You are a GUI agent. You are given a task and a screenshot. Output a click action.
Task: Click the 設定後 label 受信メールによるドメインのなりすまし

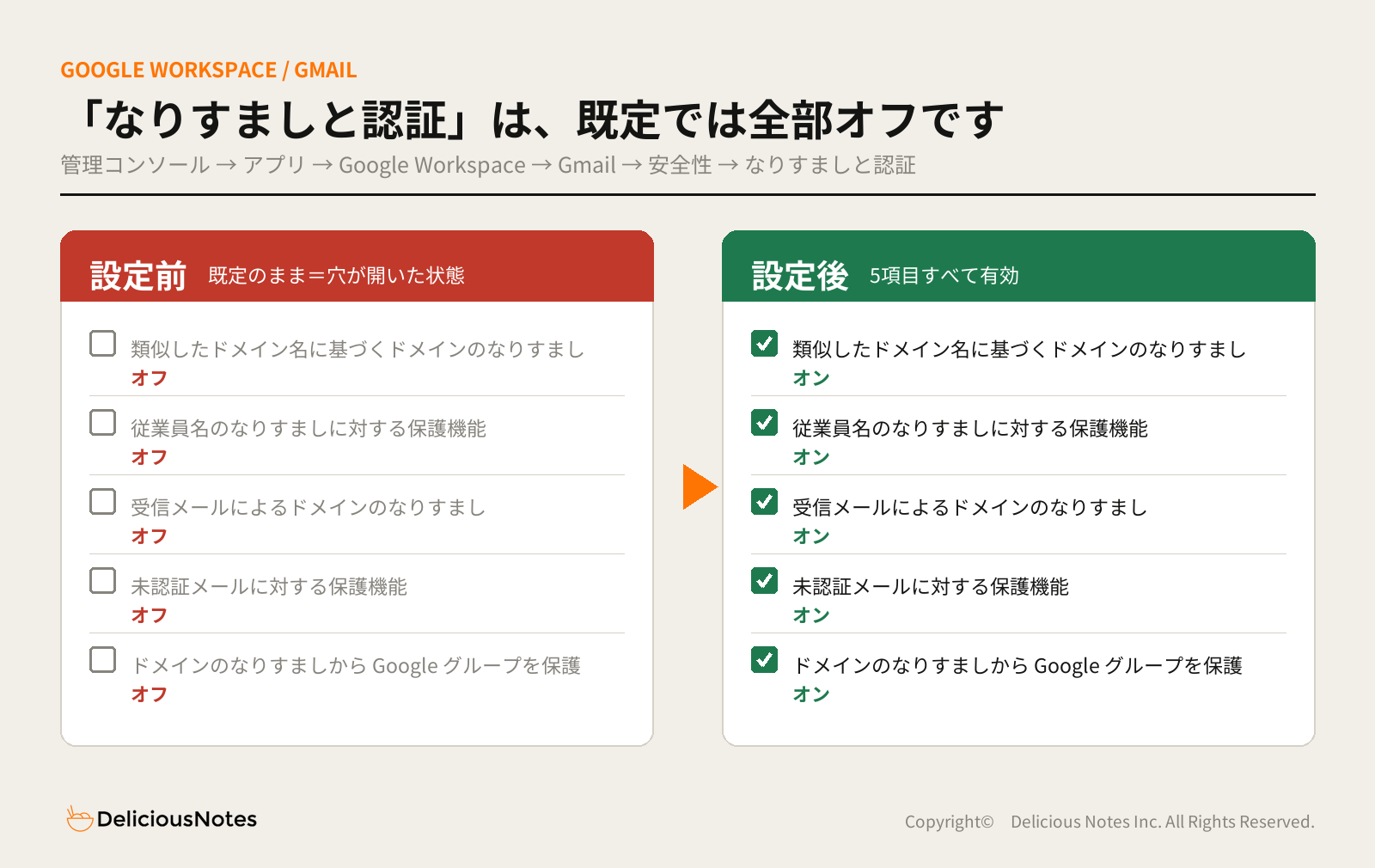[970, 507]
